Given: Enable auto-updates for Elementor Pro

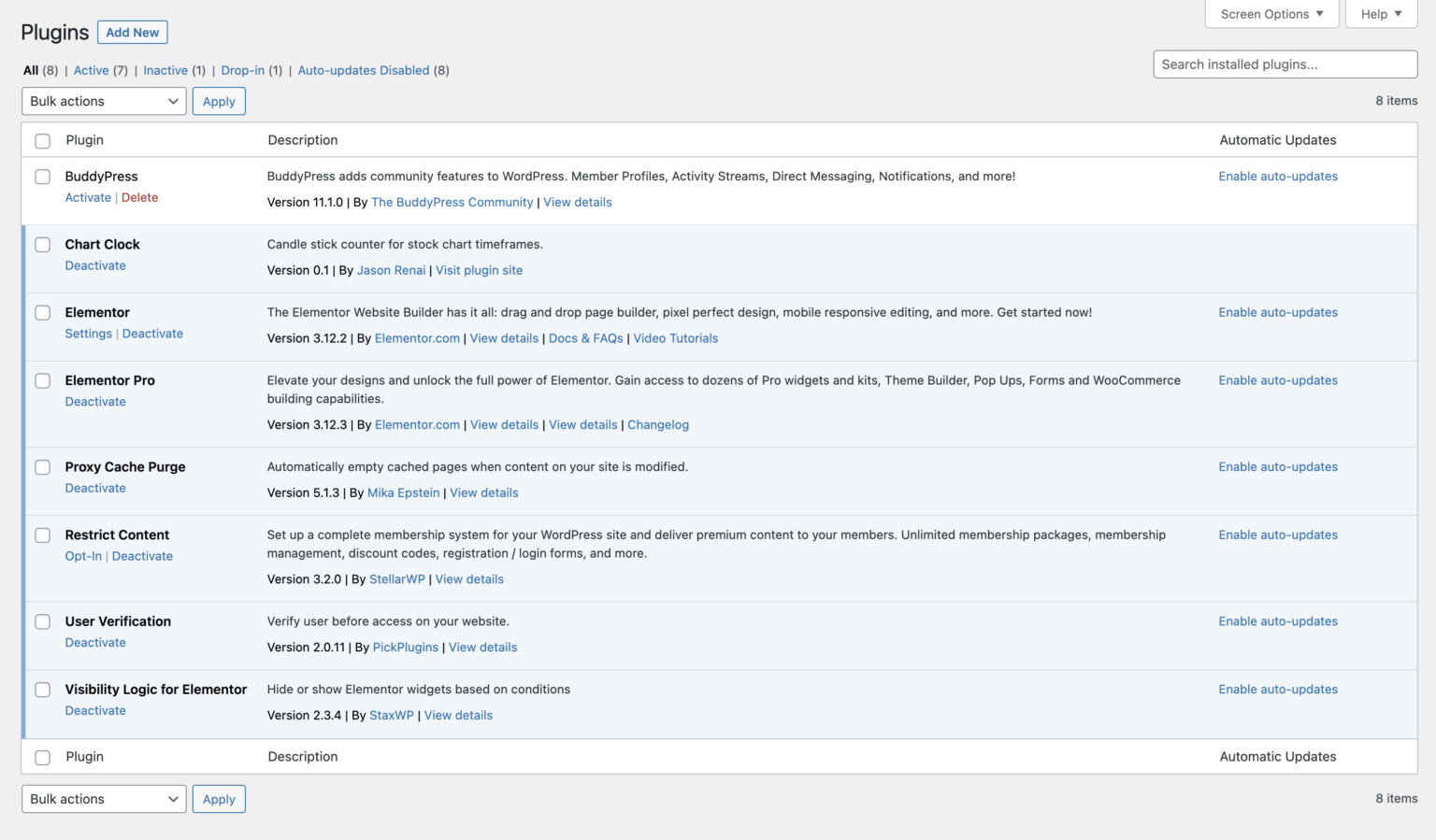Looking at the screenshot, I should tap(1278, 380).
